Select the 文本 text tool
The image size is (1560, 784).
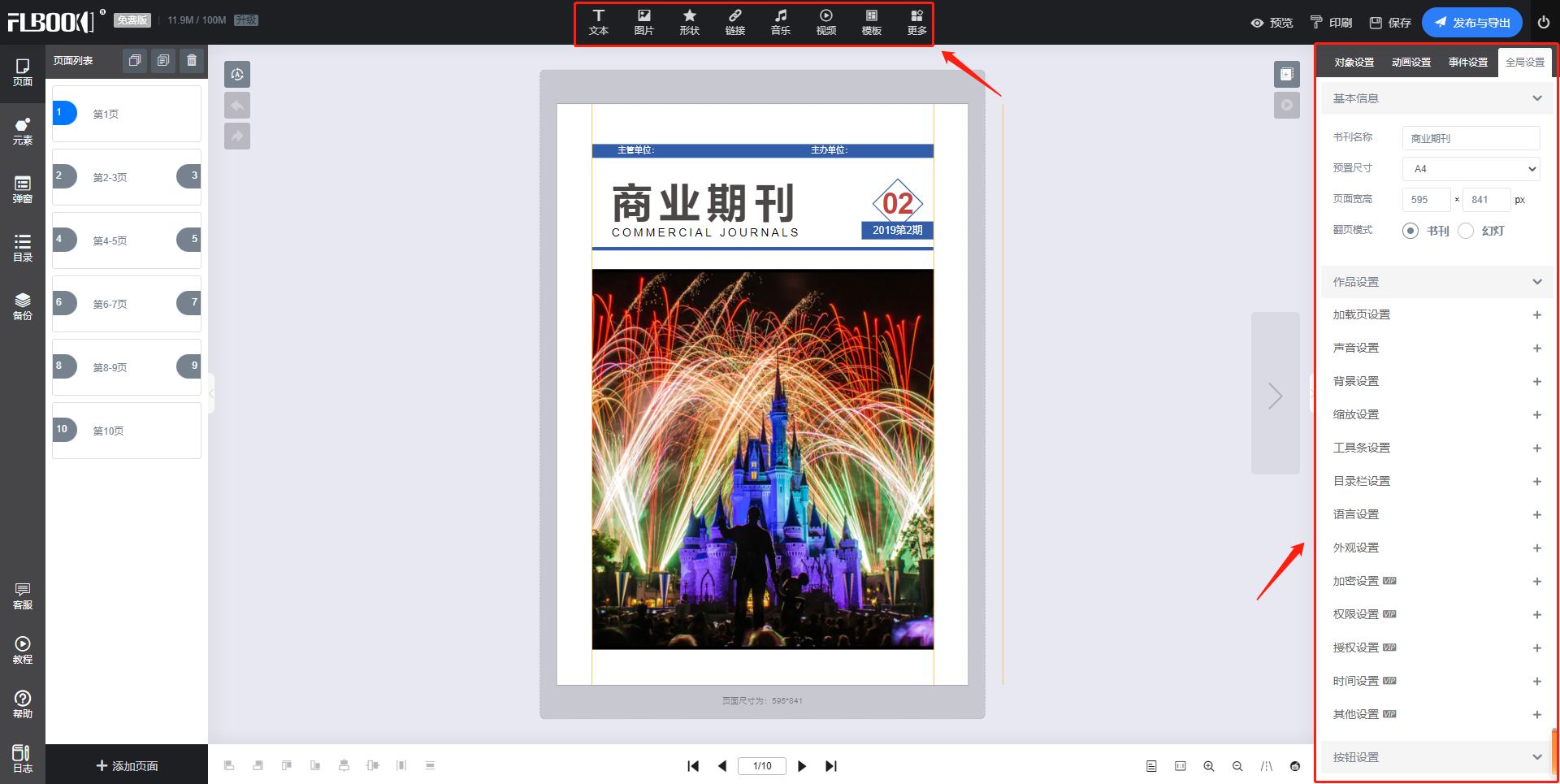tap(599, 23)
